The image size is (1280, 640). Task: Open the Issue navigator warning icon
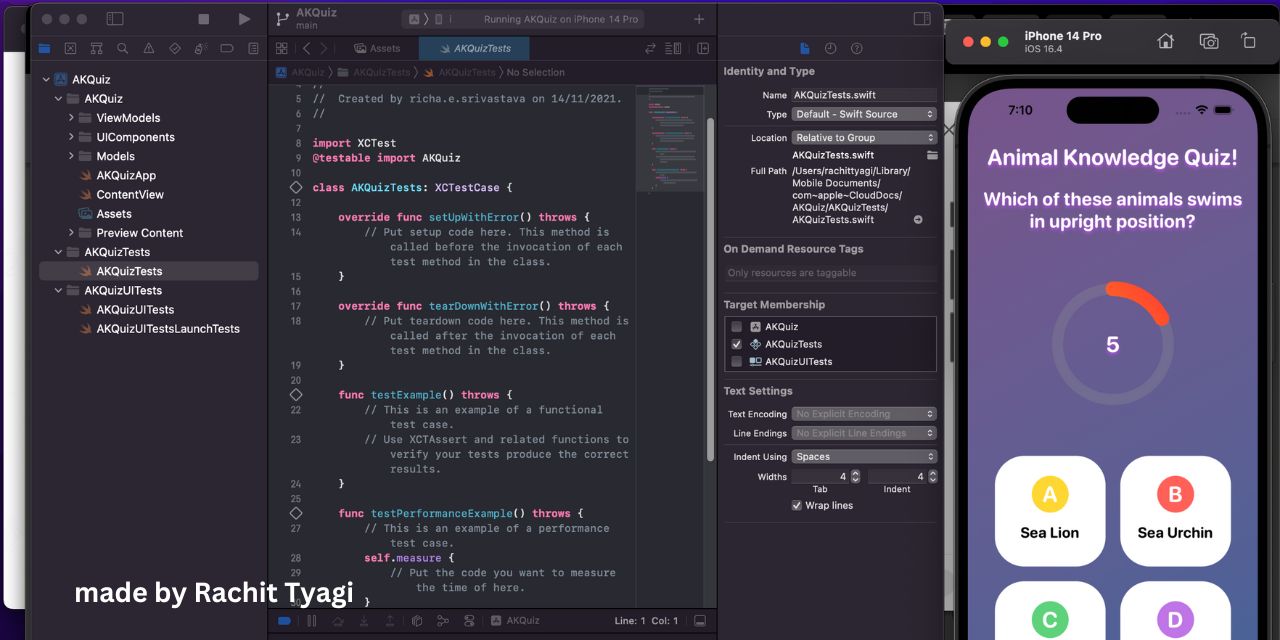[150, 48]
